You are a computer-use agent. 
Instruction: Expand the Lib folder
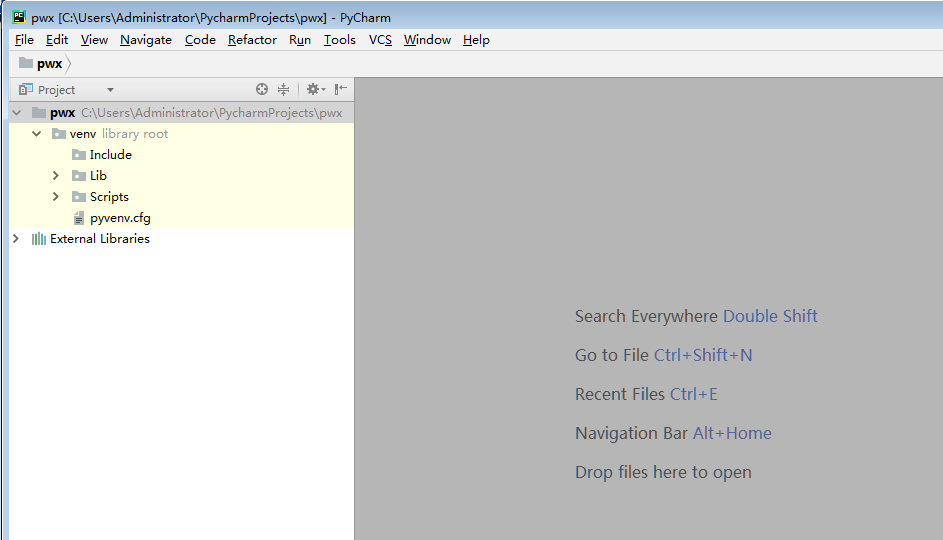(56, 176)
